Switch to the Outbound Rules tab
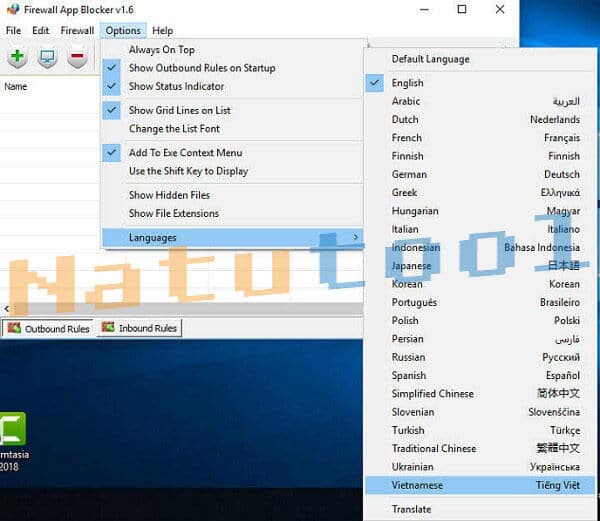 pyautogui.click(x=49, y=328)
